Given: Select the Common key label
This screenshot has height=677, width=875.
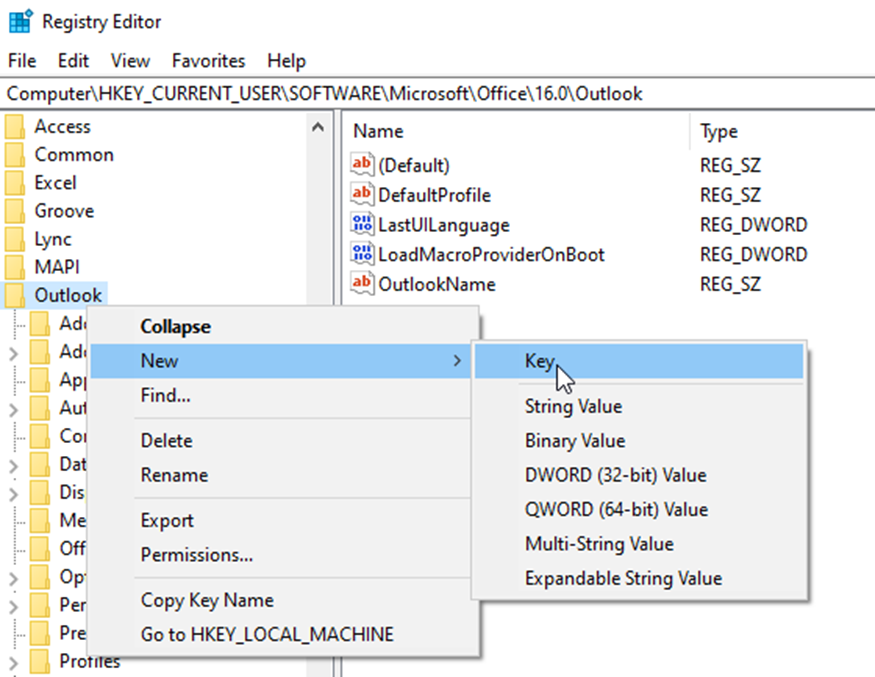Looking at the screenshot, I should (x=74, y=155).
